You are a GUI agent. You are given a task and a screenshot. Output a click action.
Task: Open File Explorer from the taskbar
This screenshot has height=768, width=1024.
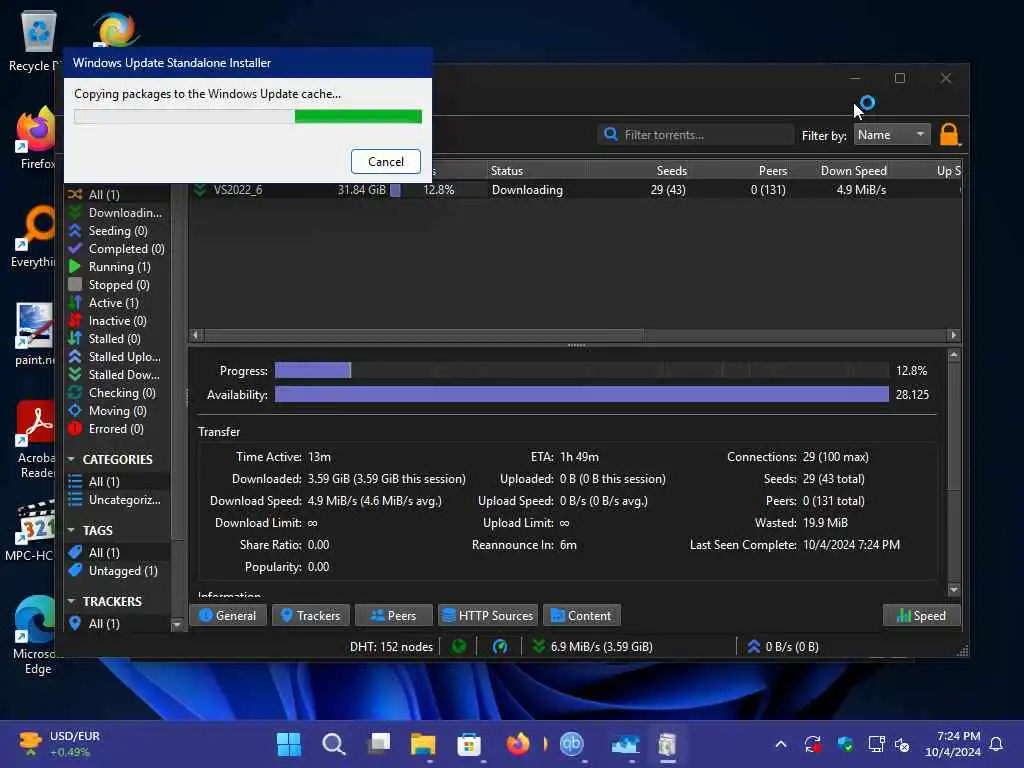[x=423, y=744]
